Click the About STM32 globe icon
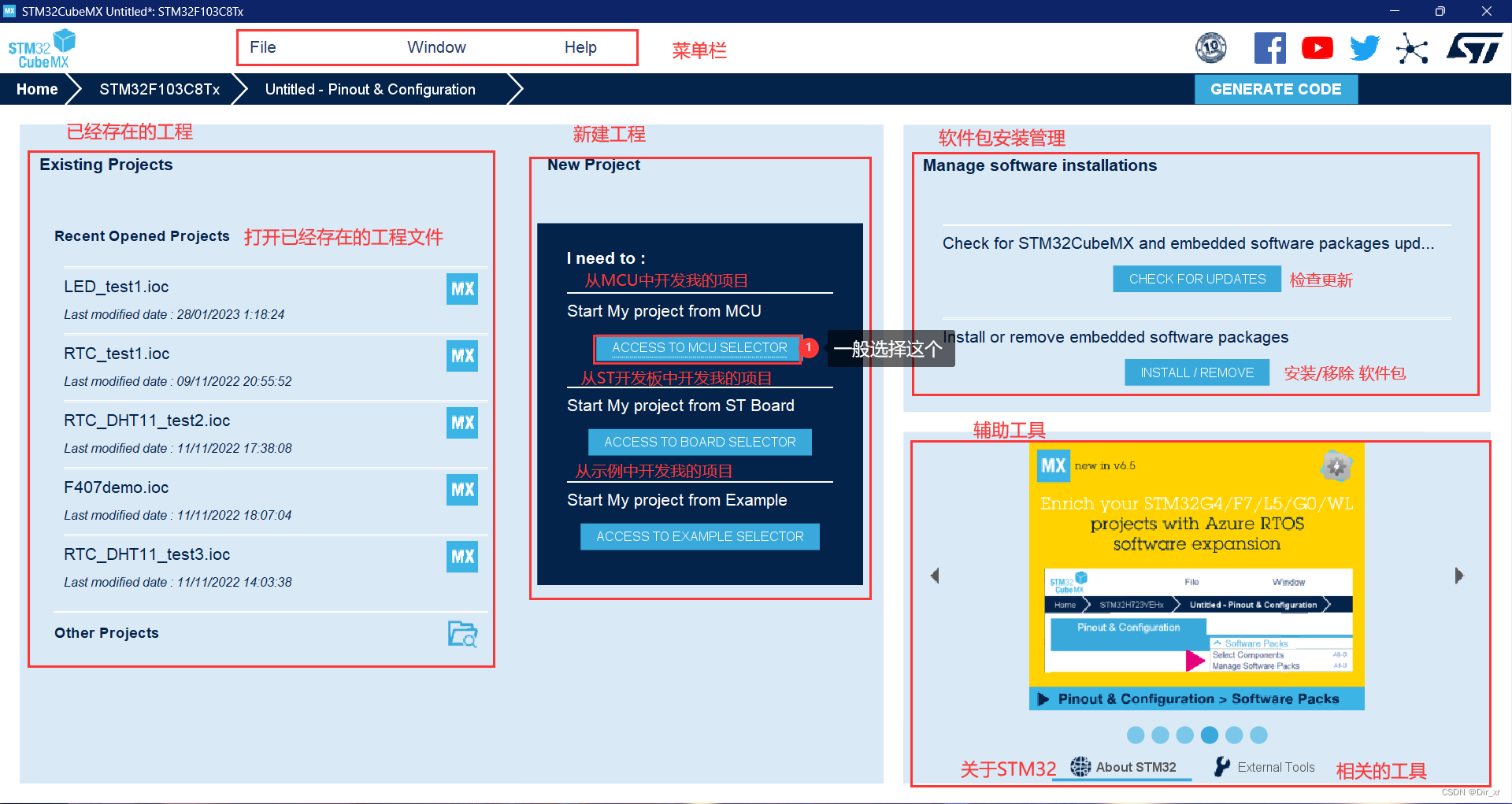 coord(1080,766)
